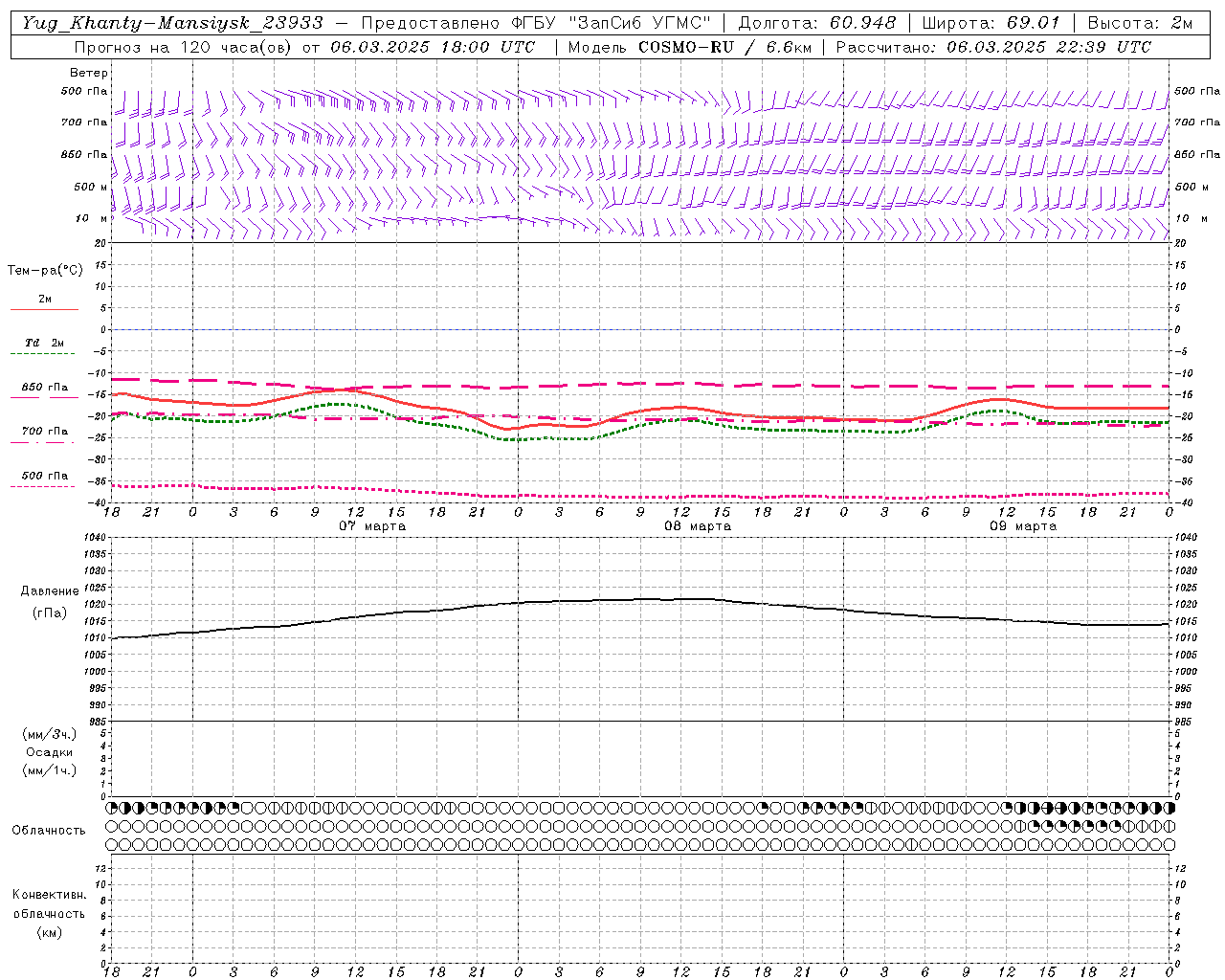The width and height of the screenshot is (1225, 980).
Task: Select the Конвективн. panel label
Action: coord(50,895)
